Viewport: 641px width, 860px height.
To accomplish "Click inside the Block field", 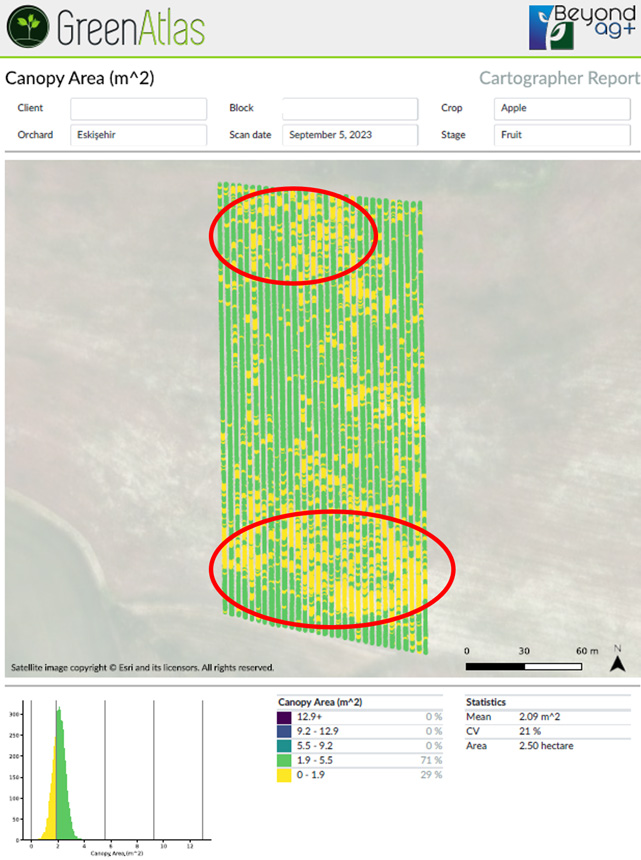I will [349, 108].
